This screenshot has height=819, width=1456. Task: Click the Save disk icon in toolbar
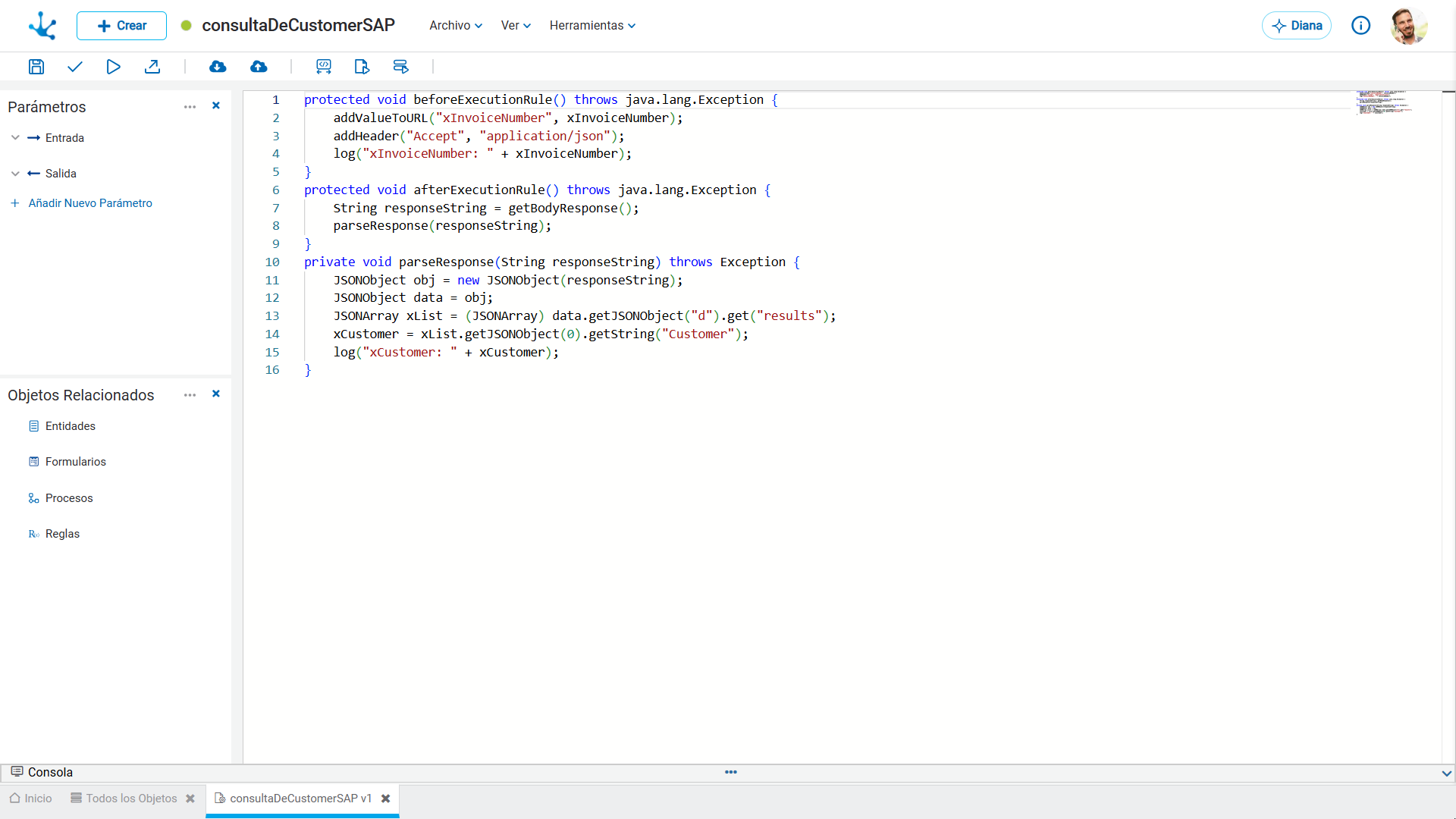(36, 67)
